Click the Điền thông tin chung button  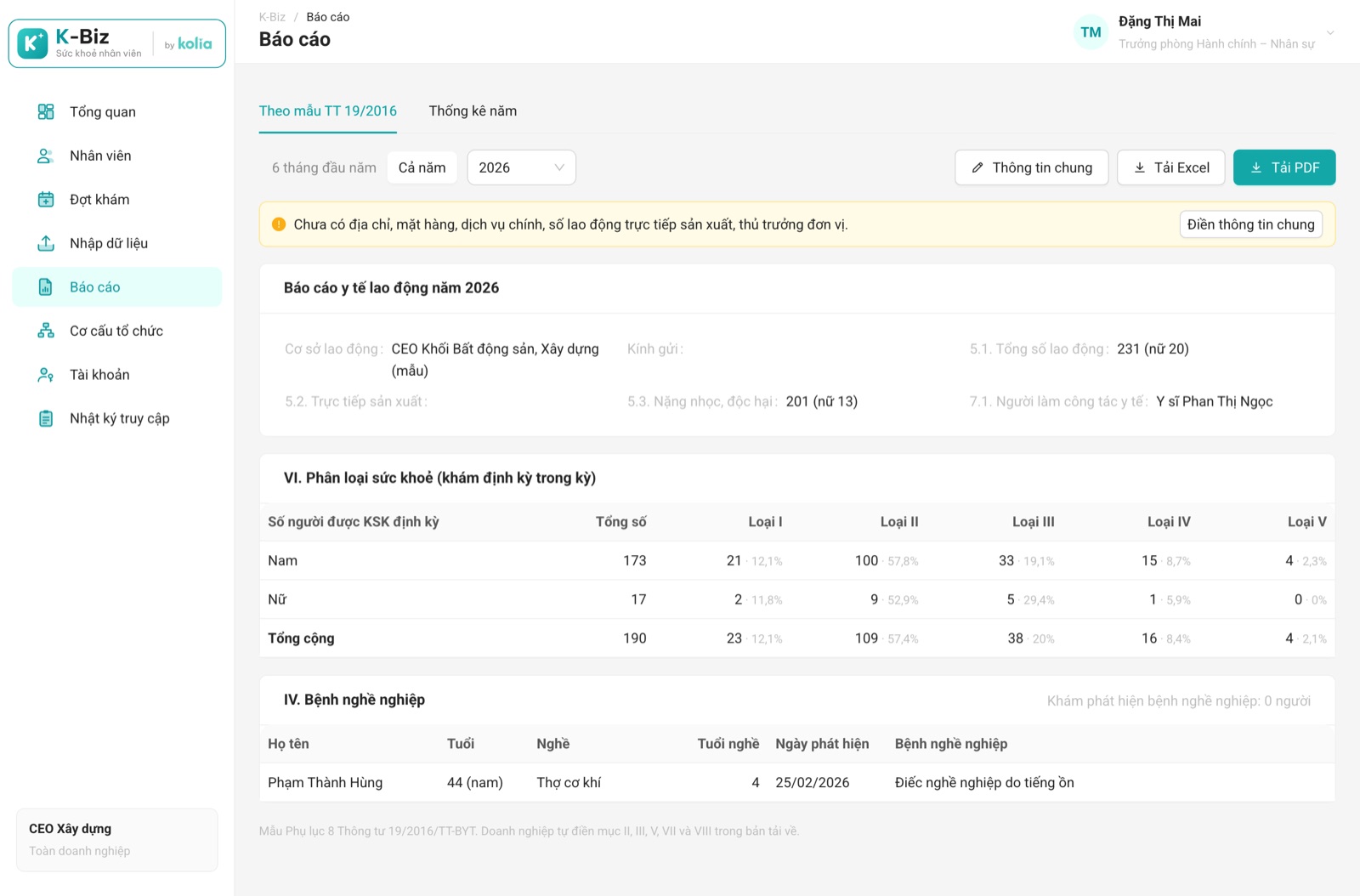click(1251, 224)
